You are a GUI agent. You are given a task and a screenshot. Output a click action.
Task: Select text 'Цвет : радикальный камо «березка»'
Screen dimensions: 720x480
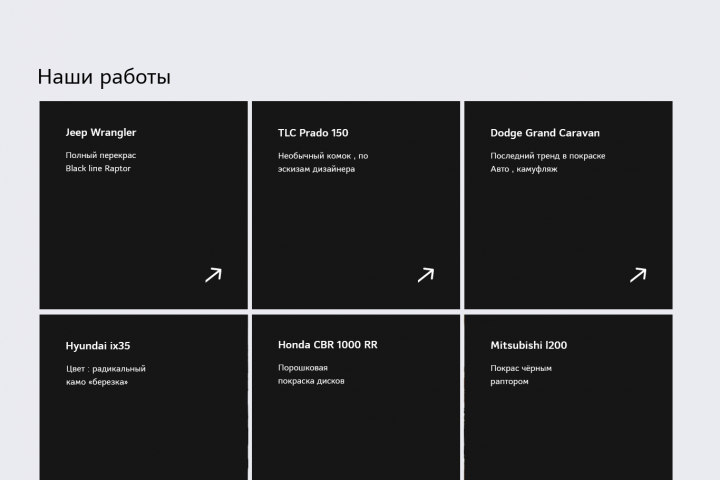coord(106,375)
